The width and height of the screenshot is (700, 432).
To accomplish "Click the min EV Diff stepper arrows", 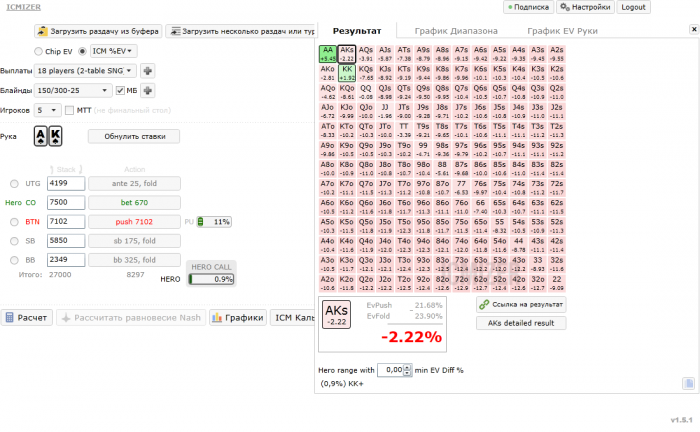I will coord(407,370).
